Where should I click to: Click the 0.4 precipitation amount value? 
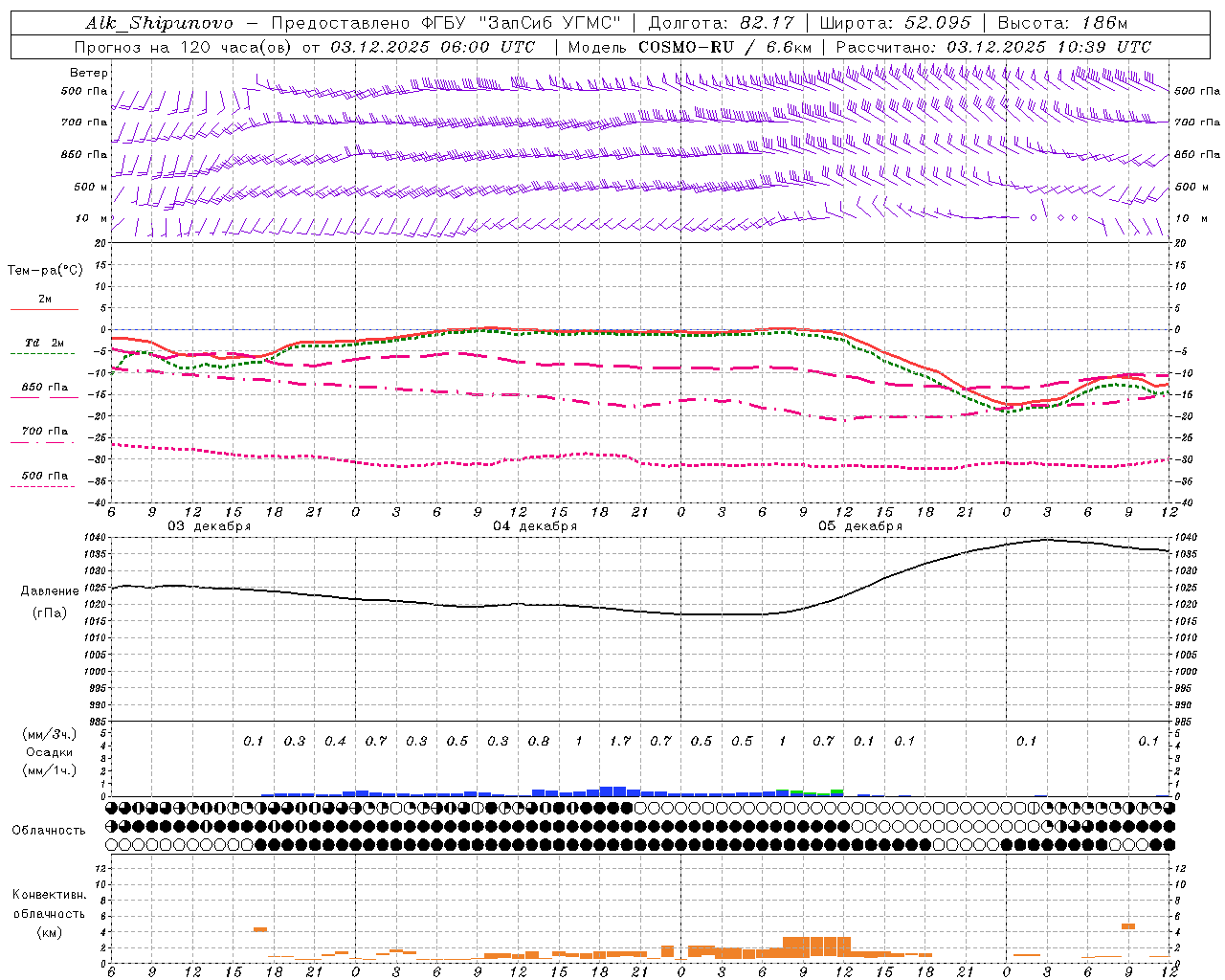[x=335, y=741]
